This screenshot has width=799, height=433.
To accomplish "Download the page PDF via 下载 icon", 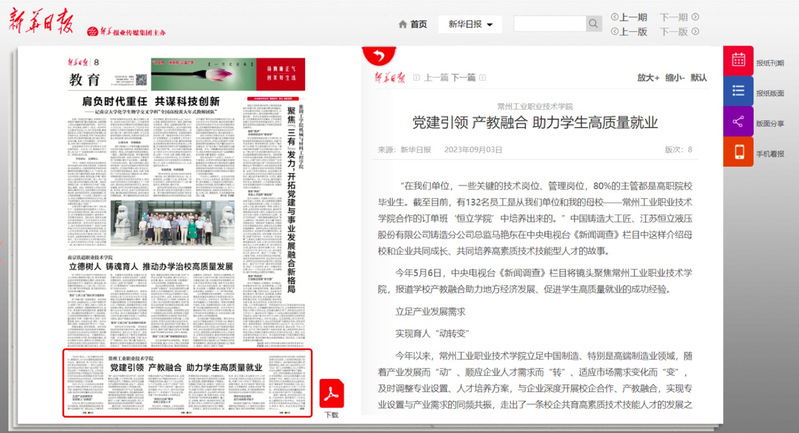I will tap(331, 396).
